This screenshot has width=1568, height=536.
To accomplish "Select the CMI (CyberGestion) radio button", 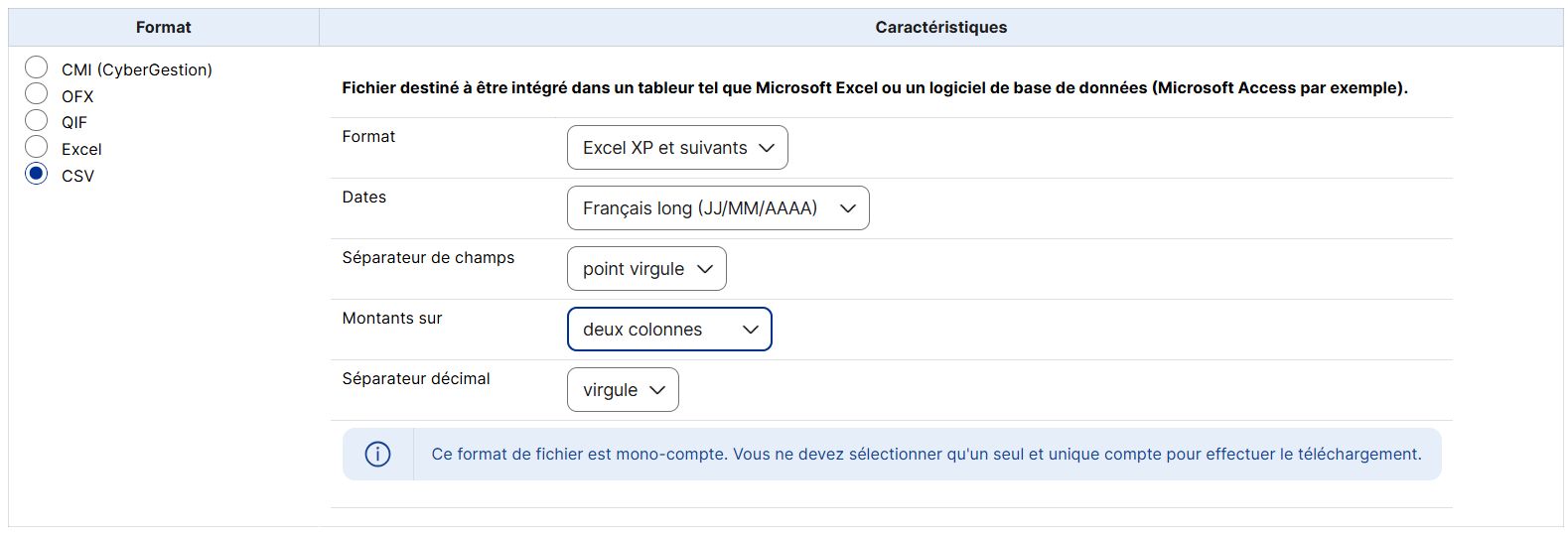I will pyautogui.click(x=37, y=67).
